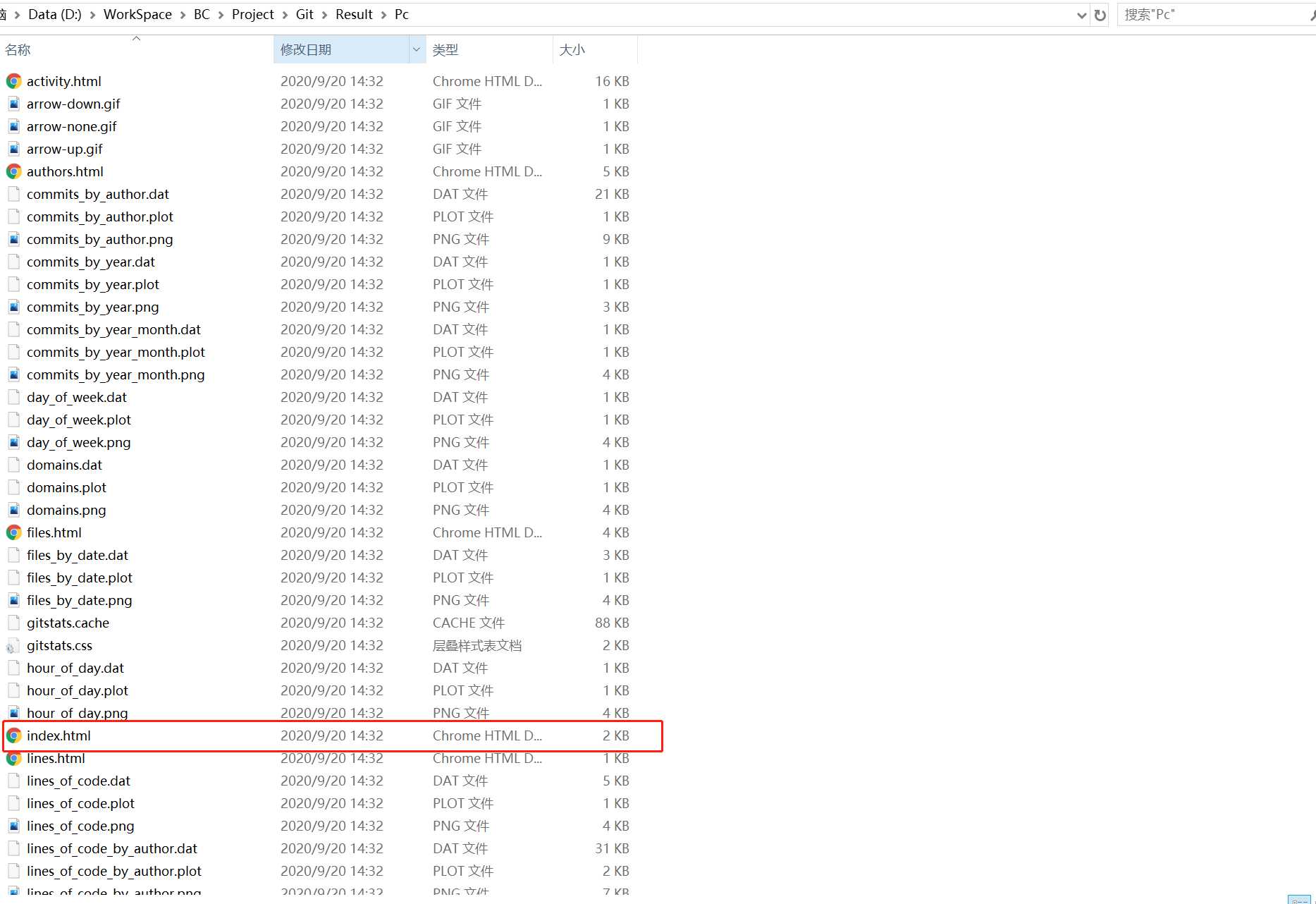The image size is (1316, 904).
Task: Select the domains.dat file name
Action: [x=64, y=465]
